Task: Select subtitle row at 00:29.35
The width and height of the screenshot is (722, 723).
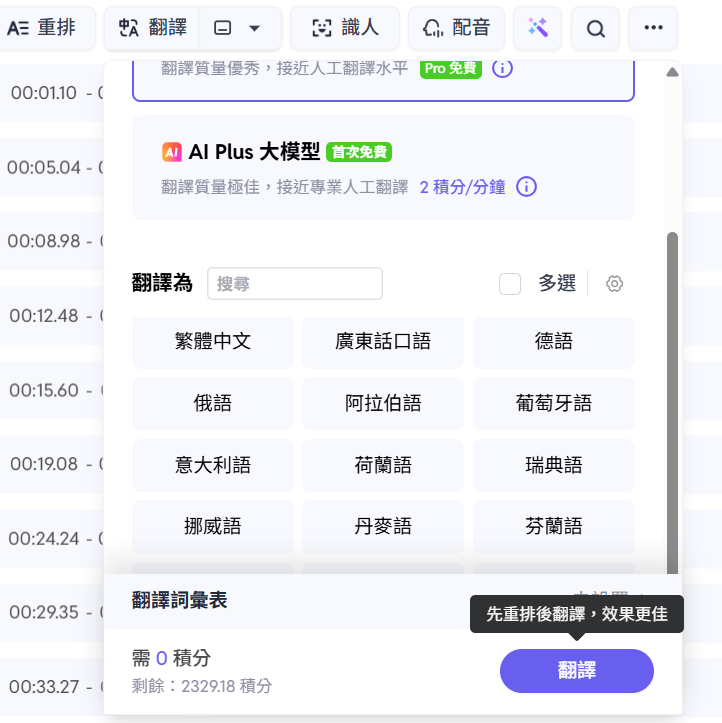Action: 52,613
